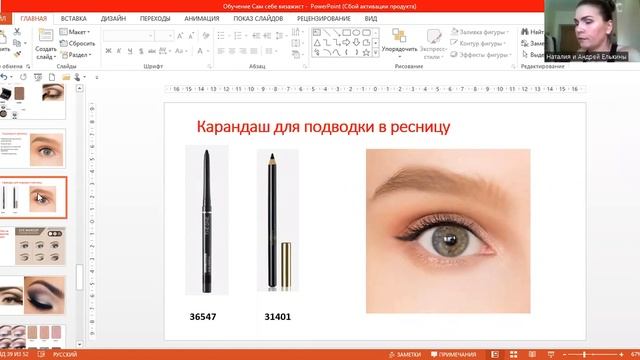
Task: Center text in paragraph group
Action: click(231, 51)
